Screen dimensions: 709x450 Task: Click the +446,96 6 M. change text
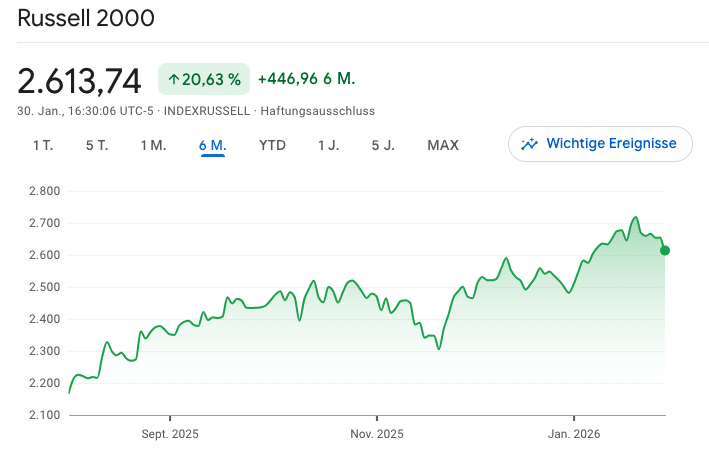307,79
